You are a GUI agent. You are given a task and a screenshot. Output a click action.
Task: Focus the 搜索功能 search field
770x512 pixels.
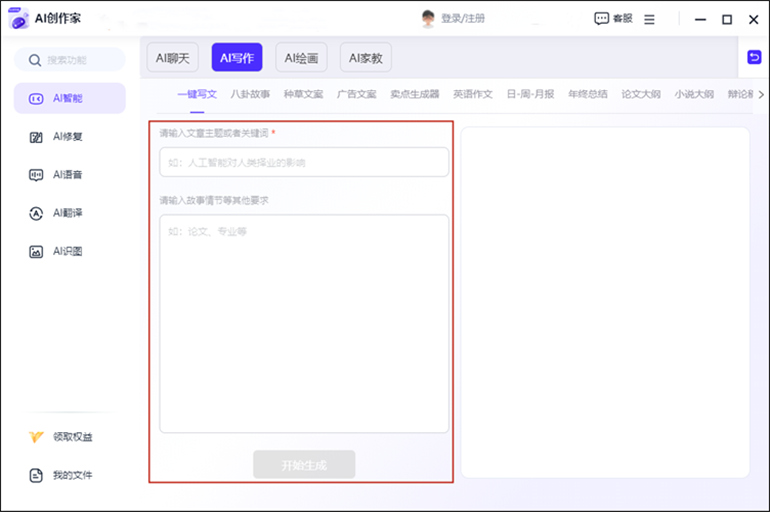coord(70,60)
